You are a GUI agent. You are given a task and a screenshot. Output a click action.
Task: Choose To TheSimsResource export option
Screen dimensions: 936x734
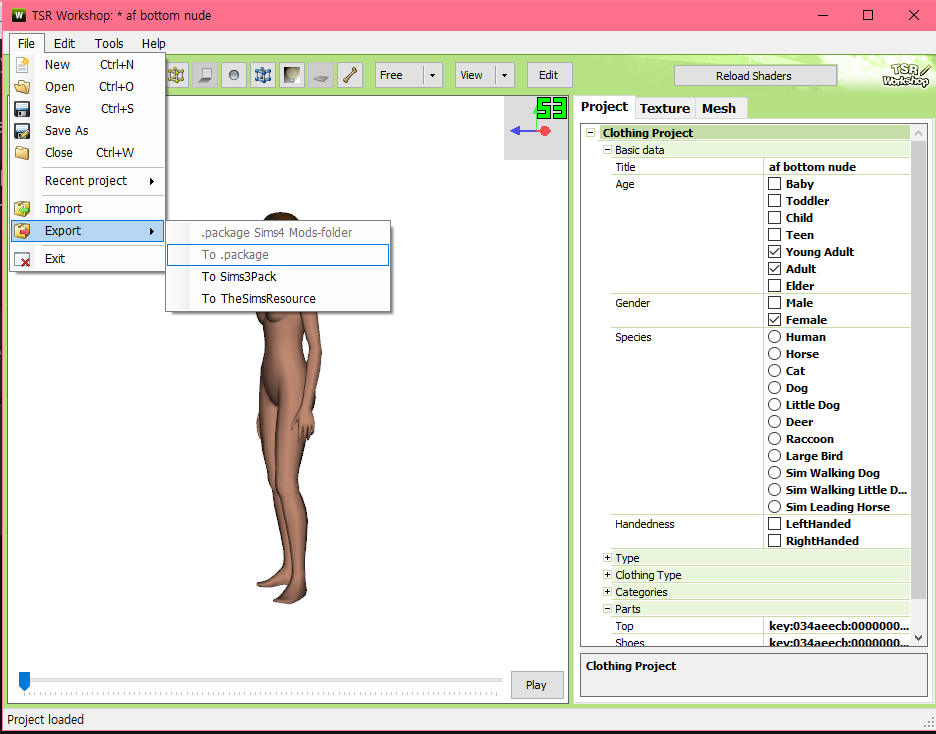tap(278, 299)
